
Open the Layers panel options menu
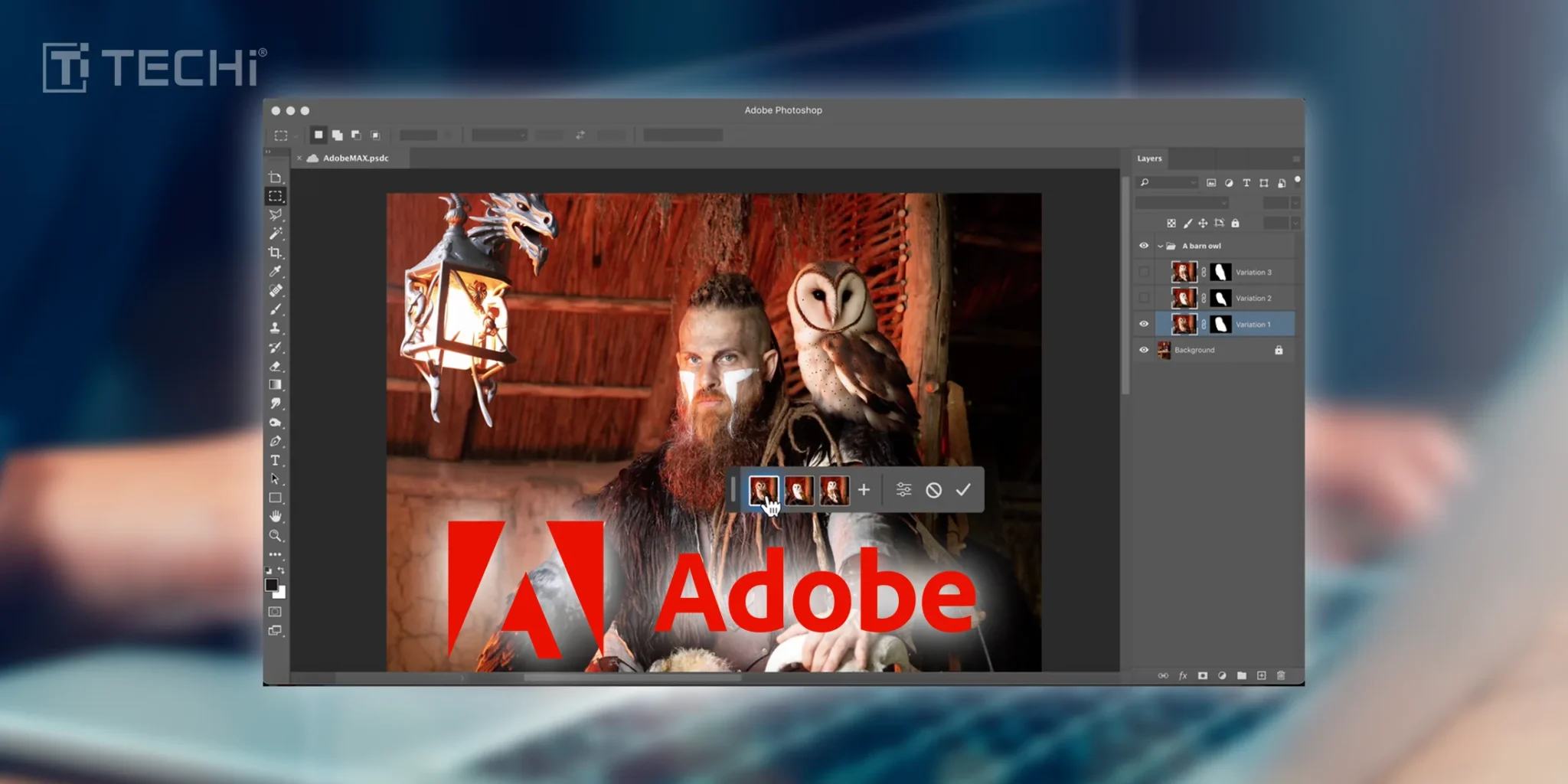1296,159
